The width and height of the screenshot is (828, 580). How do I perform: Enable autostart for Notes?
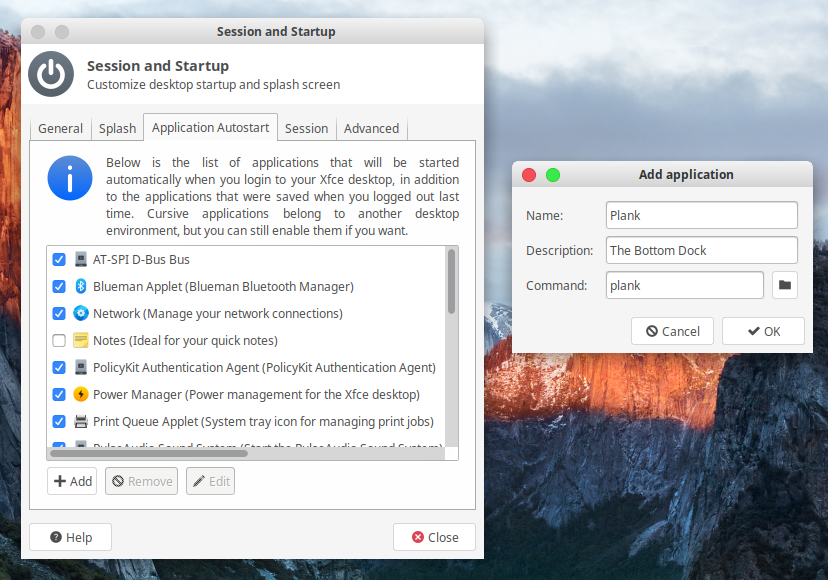[x=58, y=340]
